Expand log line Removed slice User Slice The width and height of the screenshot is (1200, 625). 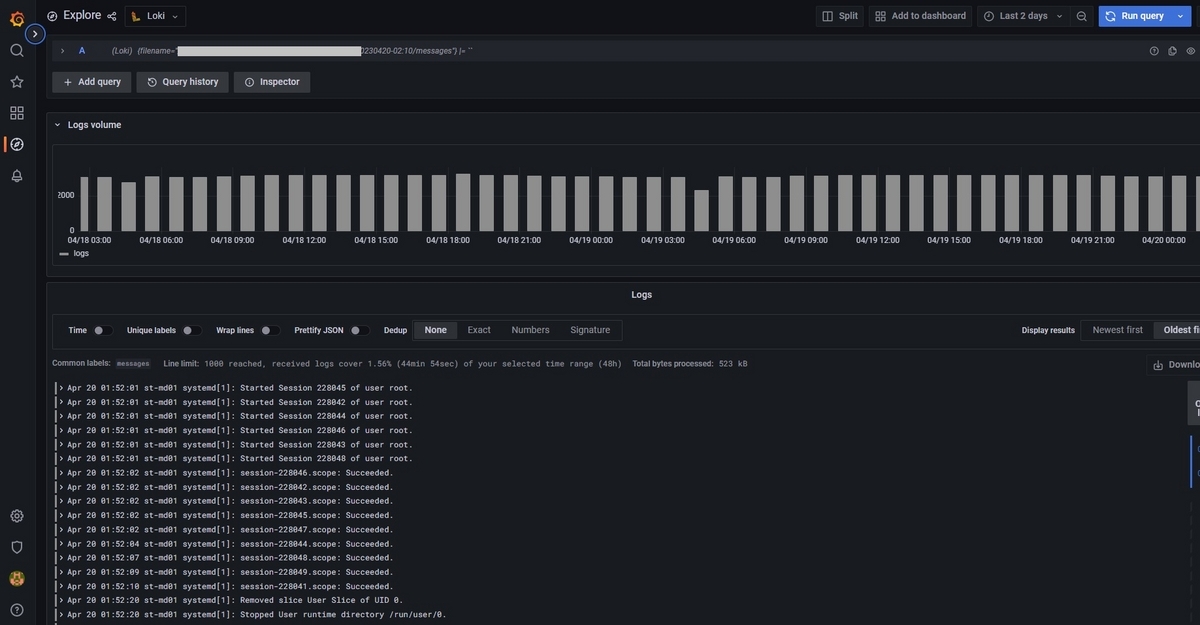(x=61, y=600)
